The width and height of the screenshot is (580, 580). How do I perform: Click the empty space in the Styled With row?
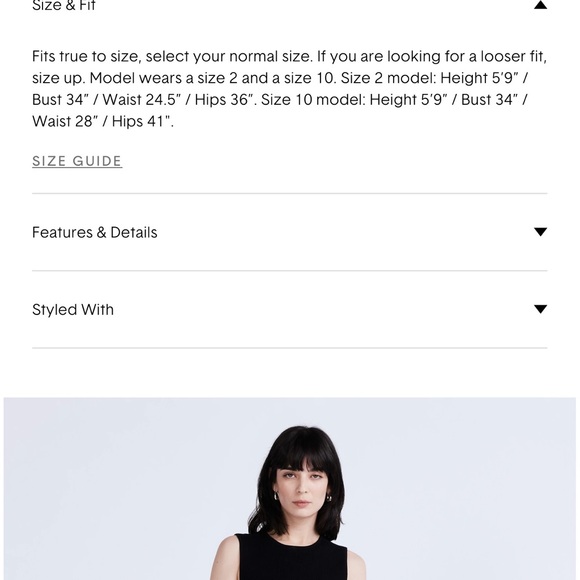[322, 310]
